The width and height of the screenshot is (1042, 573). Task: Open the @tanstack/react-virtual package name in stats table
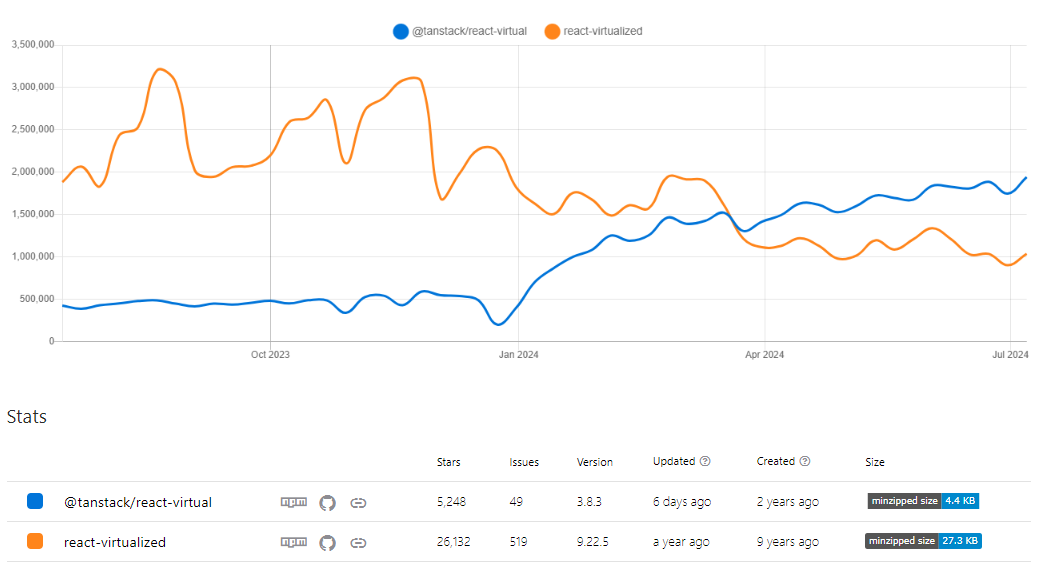pyautogui.click(x=138, y=503)
